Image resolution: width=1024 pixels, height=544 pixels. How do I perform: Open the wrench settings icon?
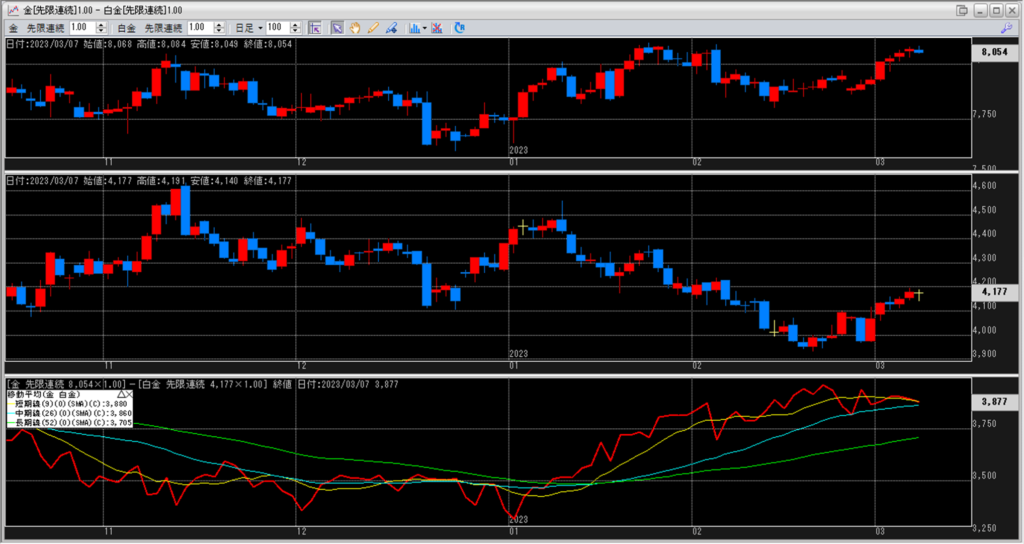click(1007, 27)
